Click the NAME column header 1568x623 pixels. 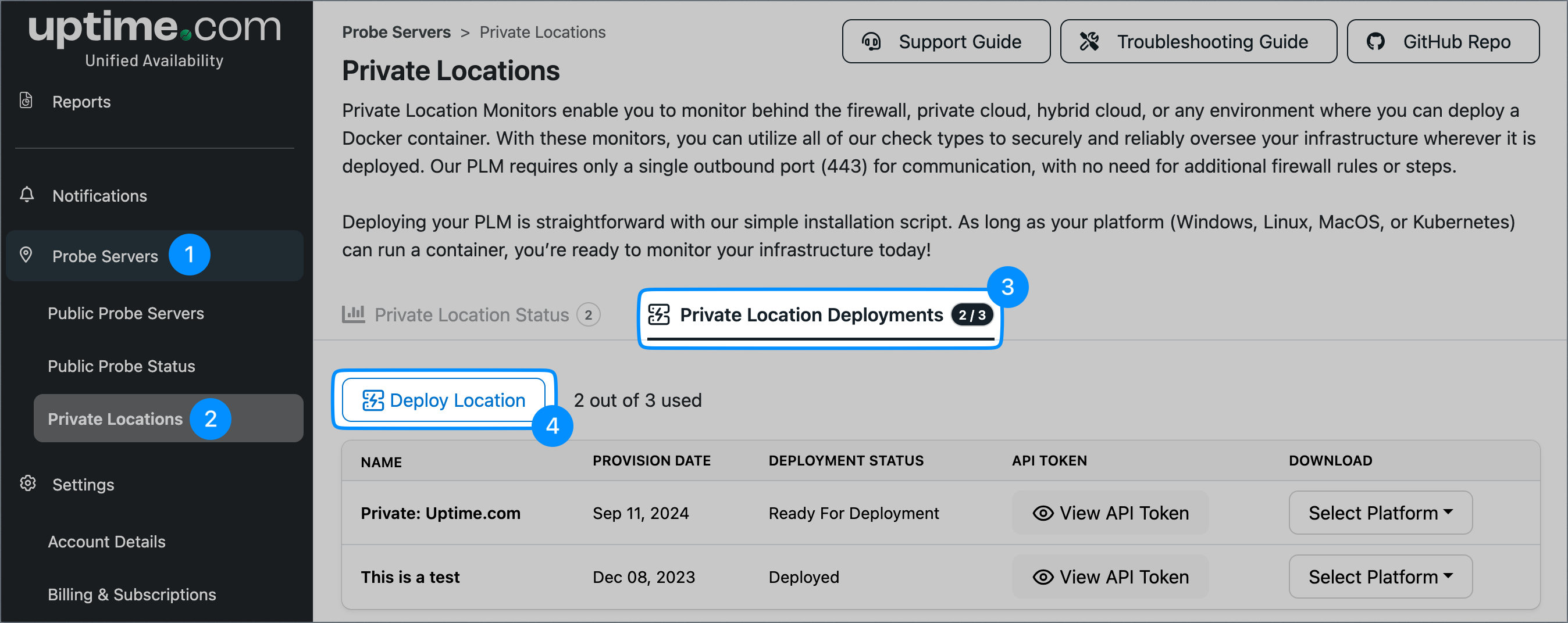click(381, 462)
